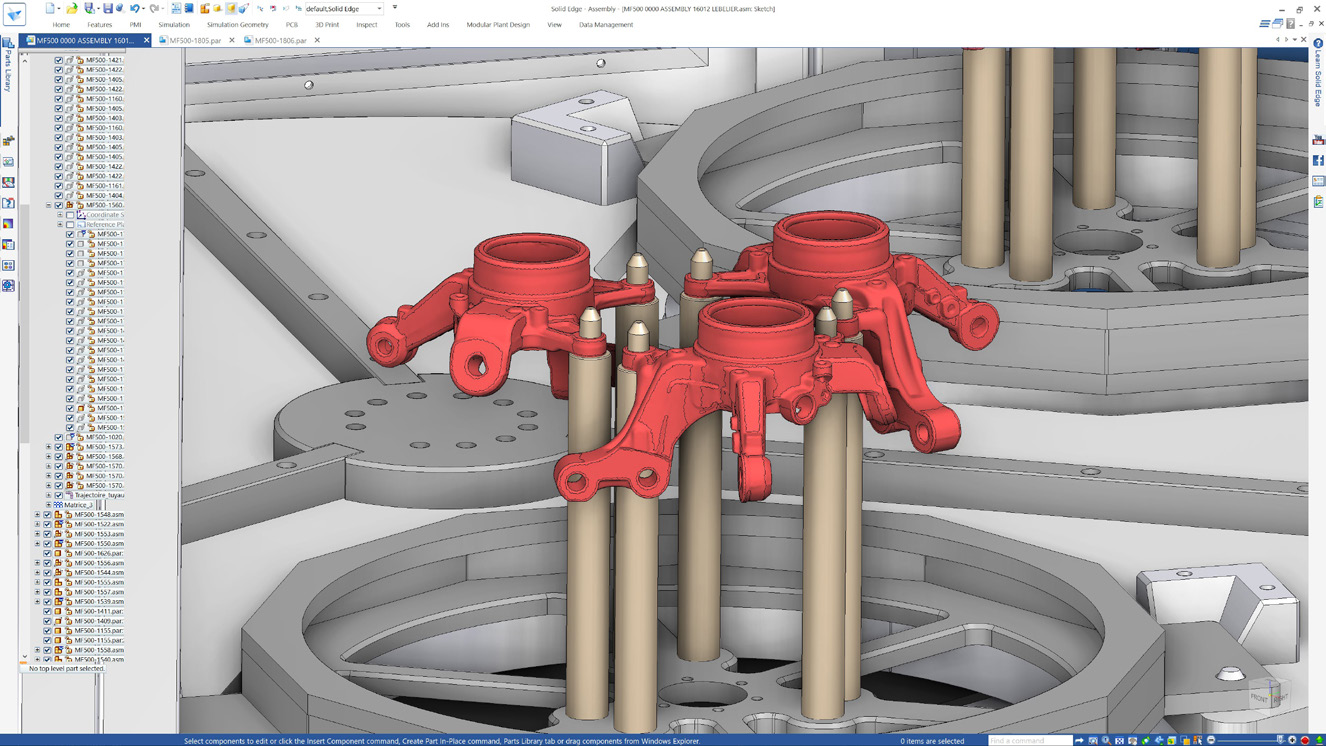Click inside the Find a command field

(x=1030, y=740)
